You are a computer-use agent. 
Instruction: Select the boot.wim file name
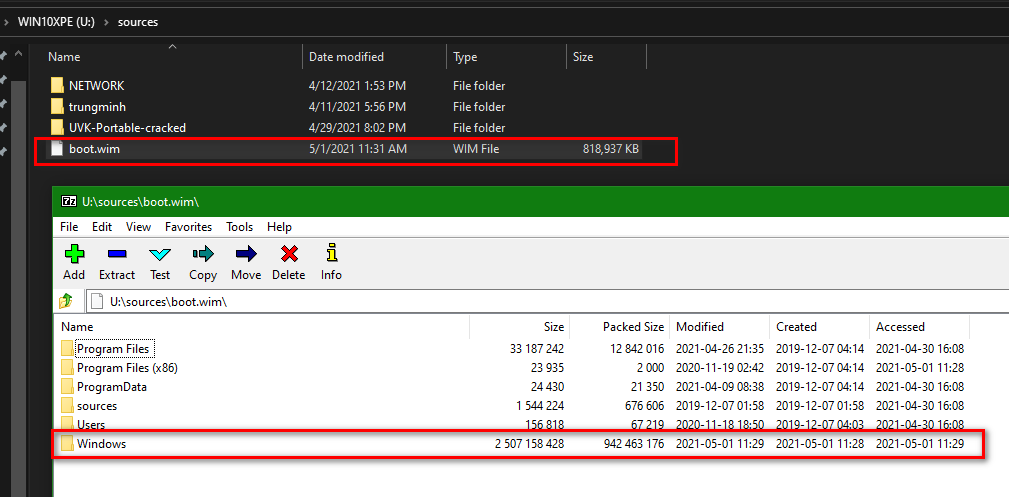click(x=95, y=149)
